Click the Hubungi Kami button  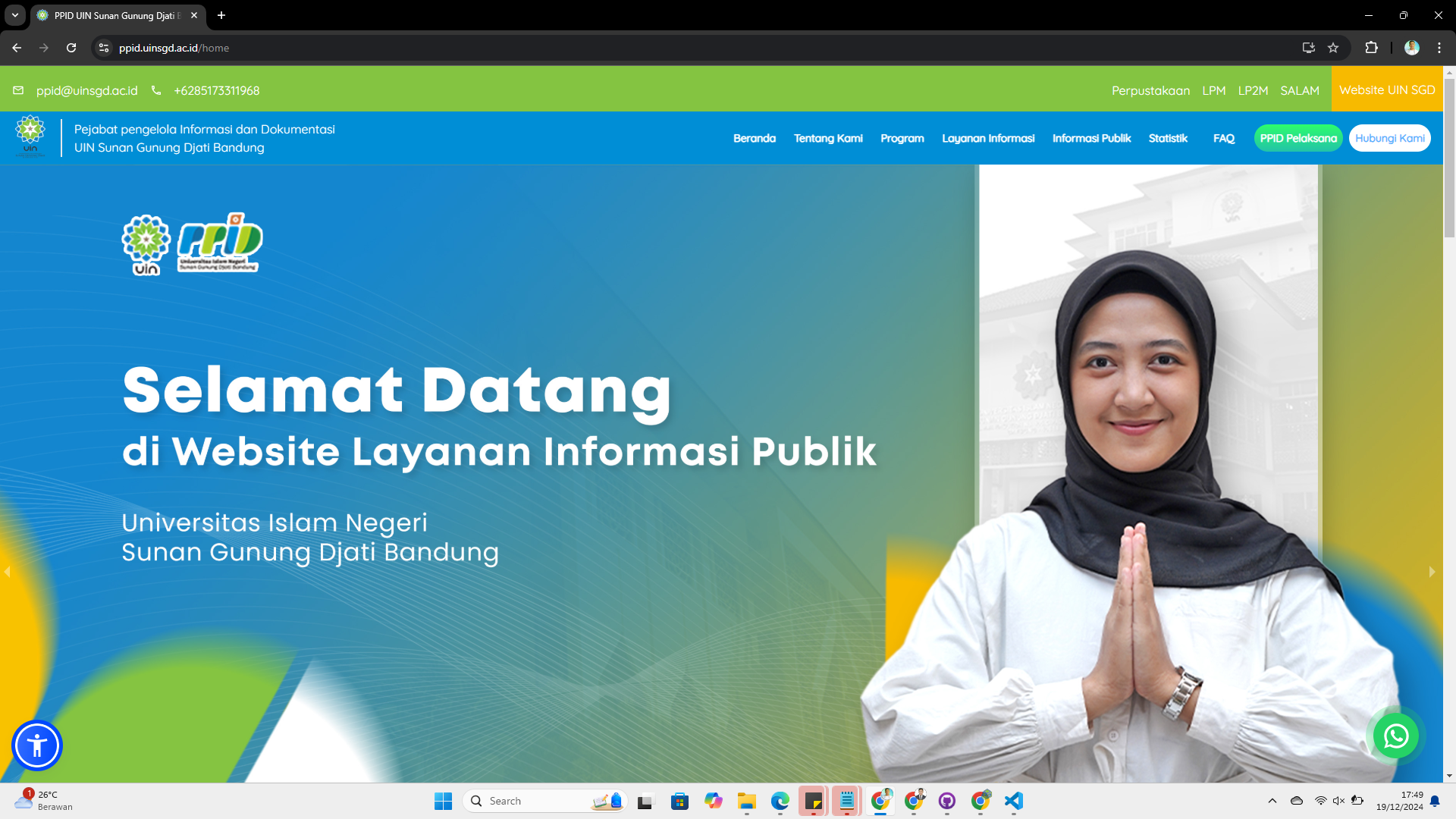pyautogui.click(x=1390, y=138)
